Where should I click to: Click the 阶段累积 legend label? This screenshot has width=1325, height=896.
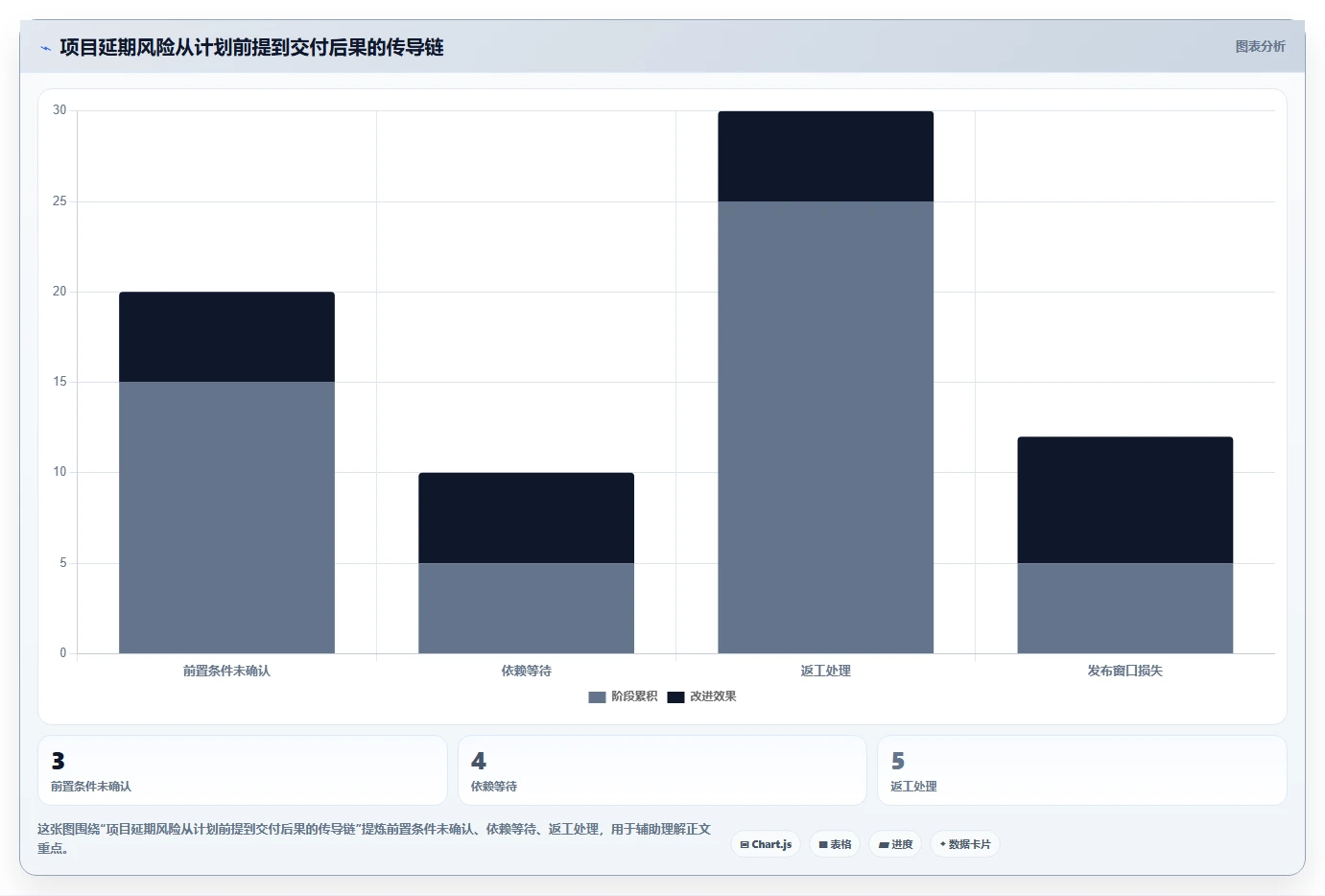pos(634,696)
